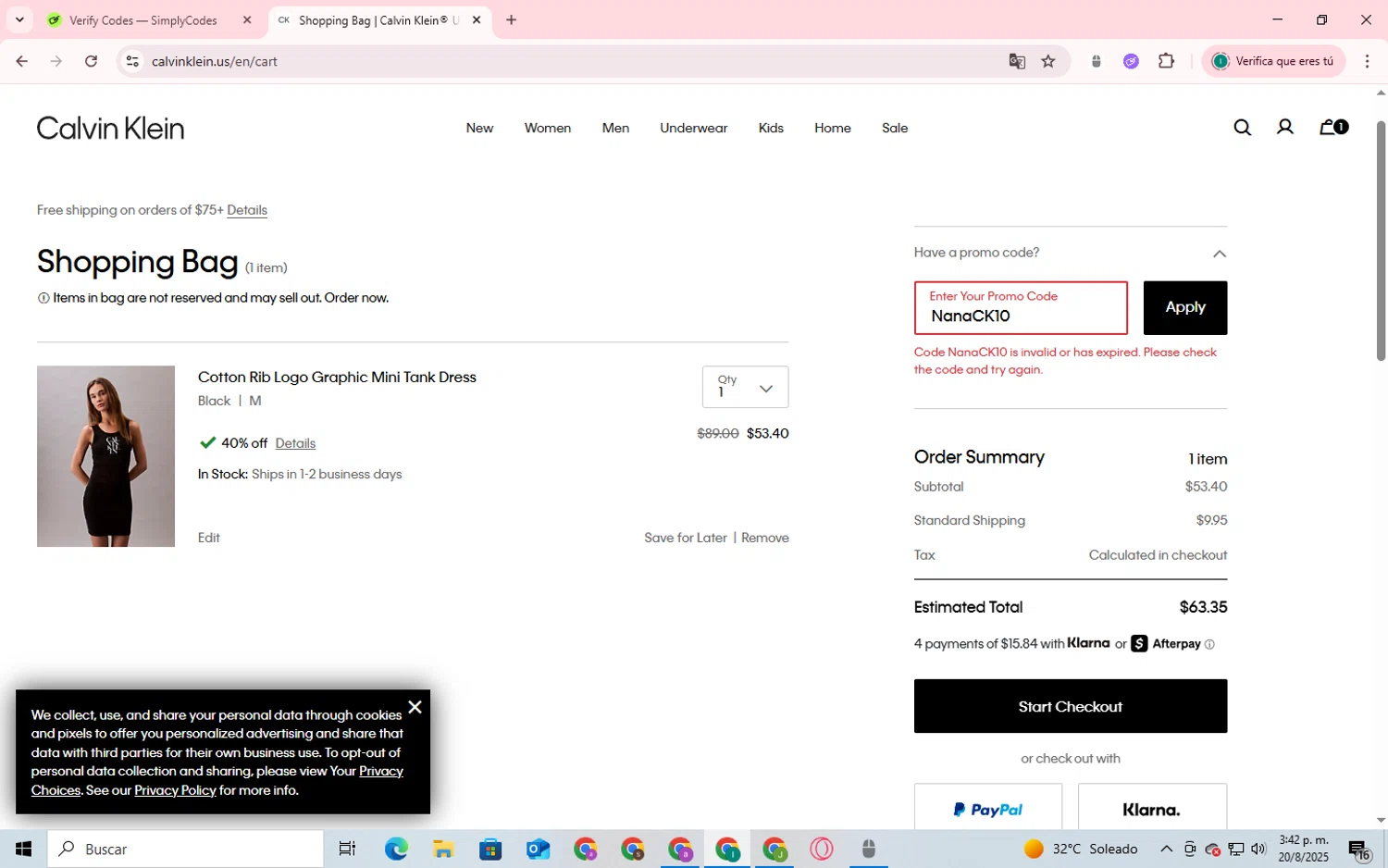Remove the dress from the bag
1388x868 pixels.
(765, 538)
